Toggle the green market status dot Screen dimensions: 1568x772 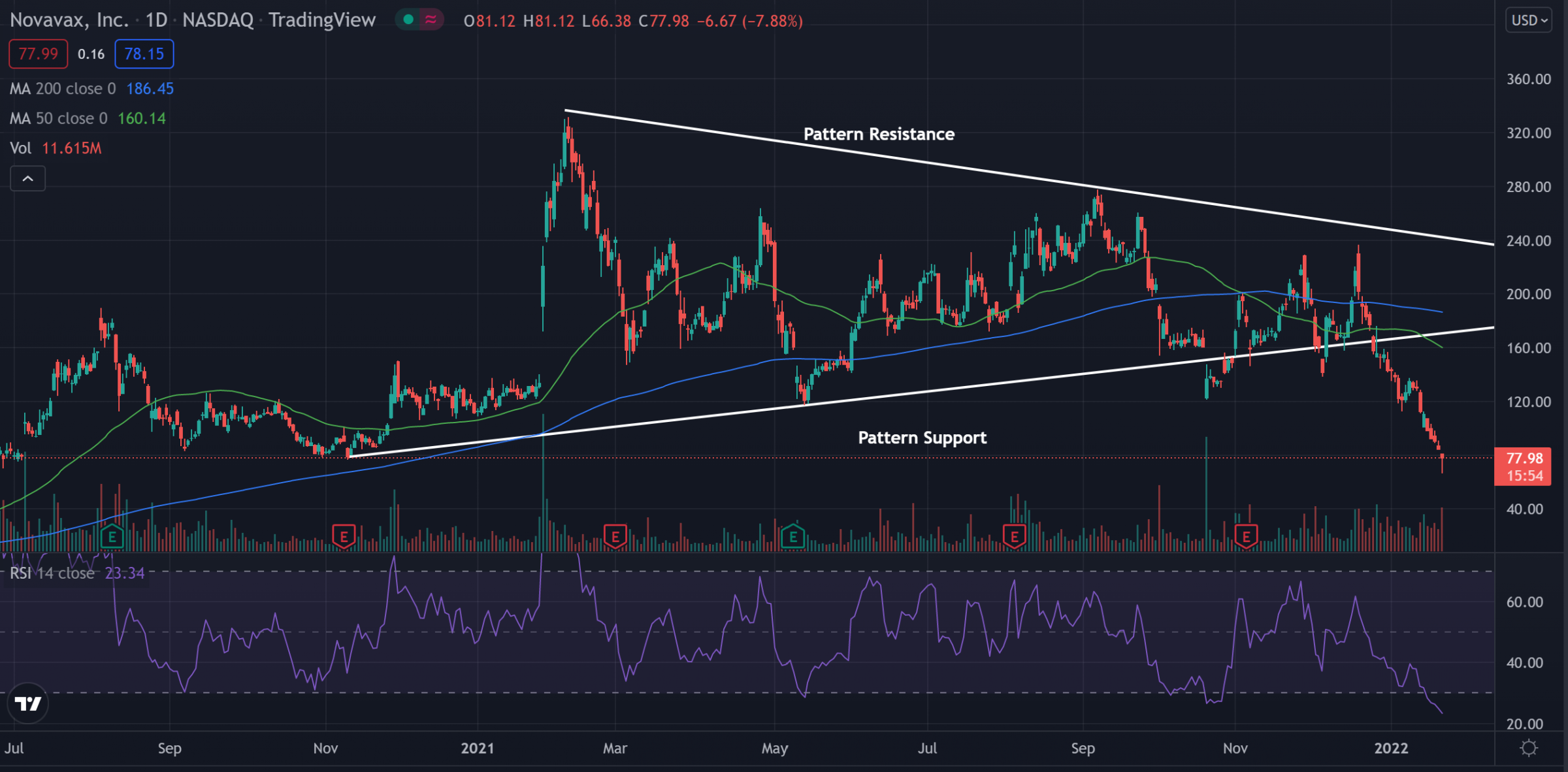(x=408, y=20)
